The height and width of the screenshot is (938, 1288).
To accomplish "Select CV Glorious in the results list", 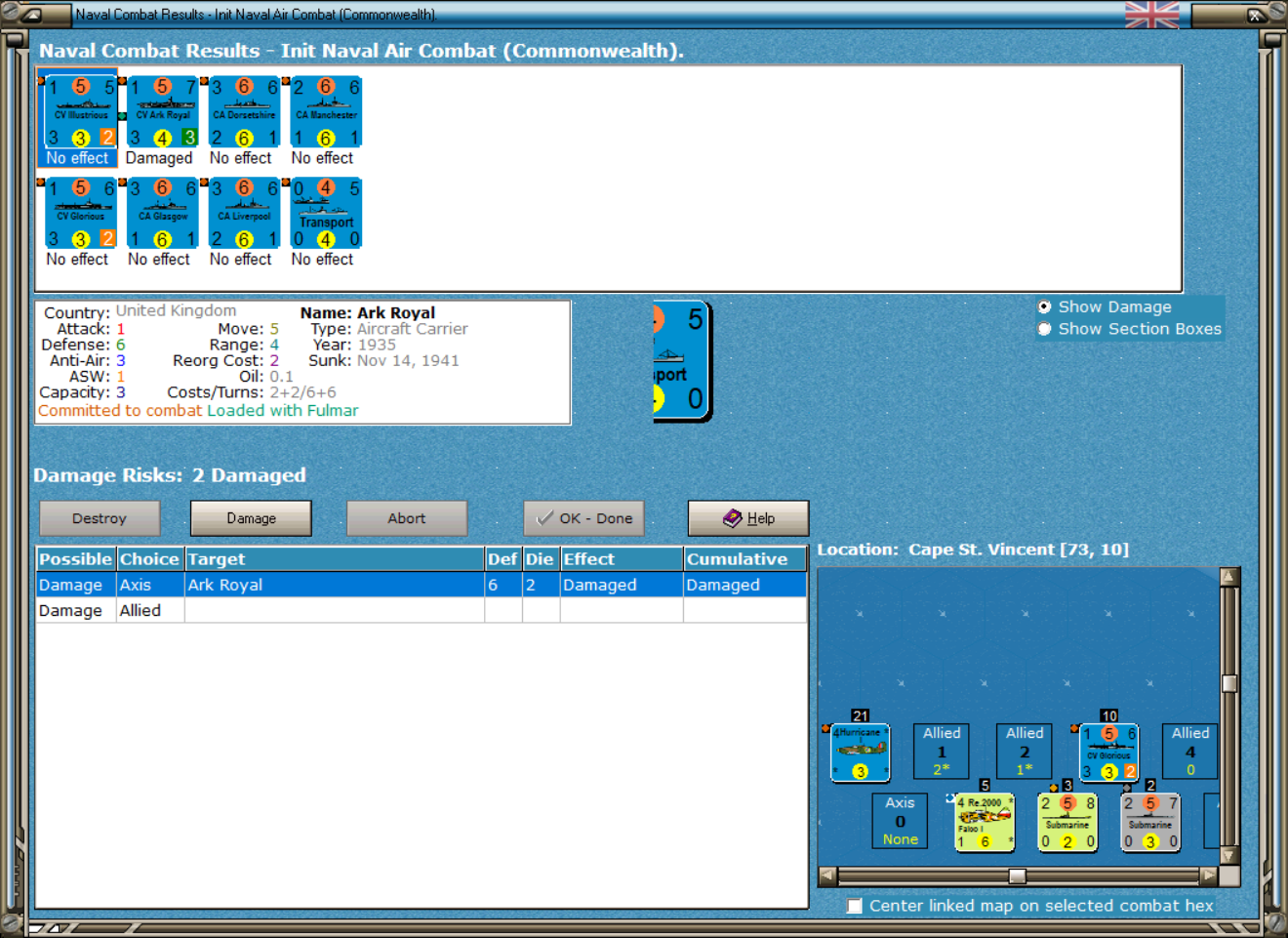I will pos(81,214).
